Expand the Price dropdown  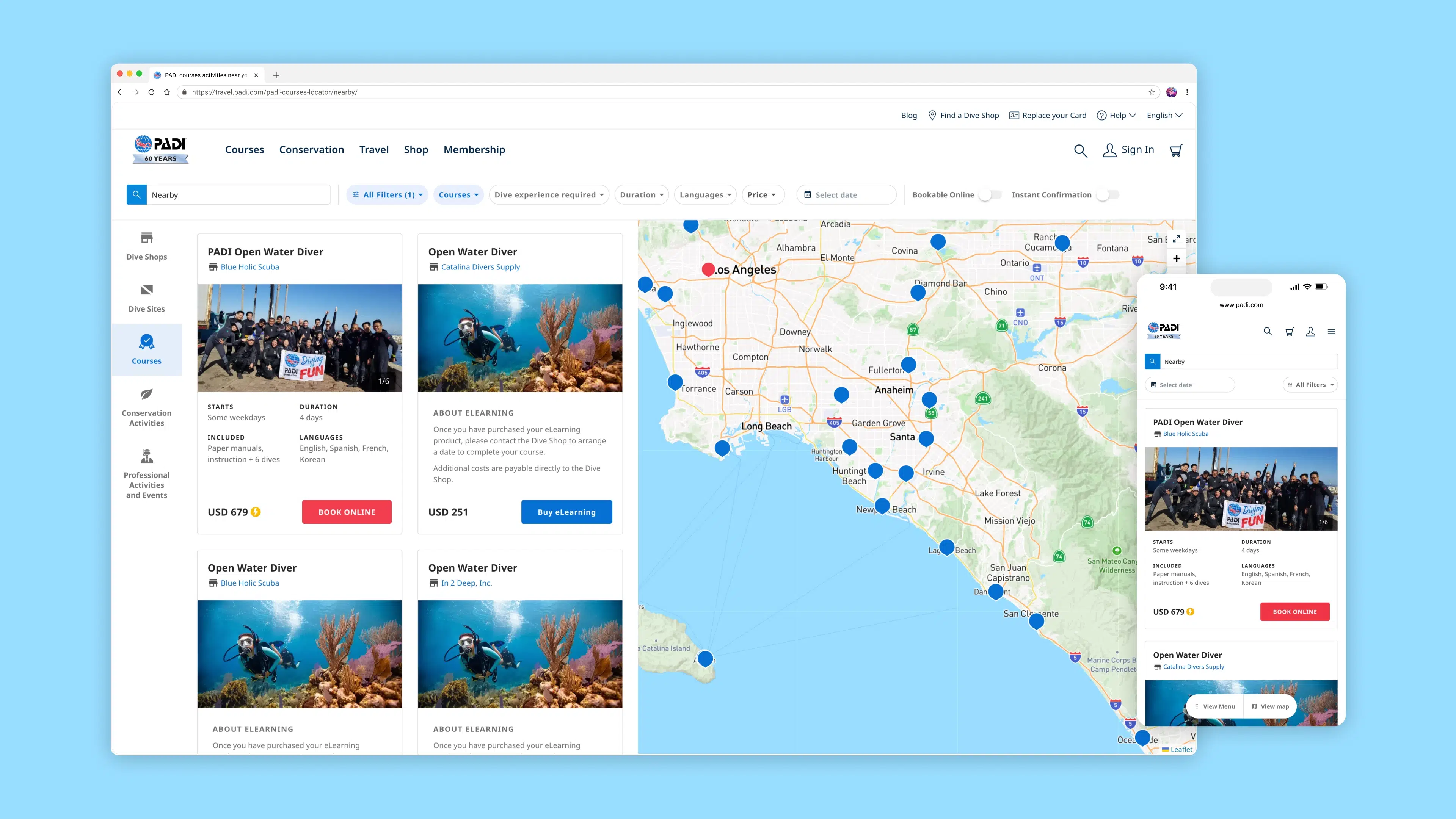click(763, 195)
